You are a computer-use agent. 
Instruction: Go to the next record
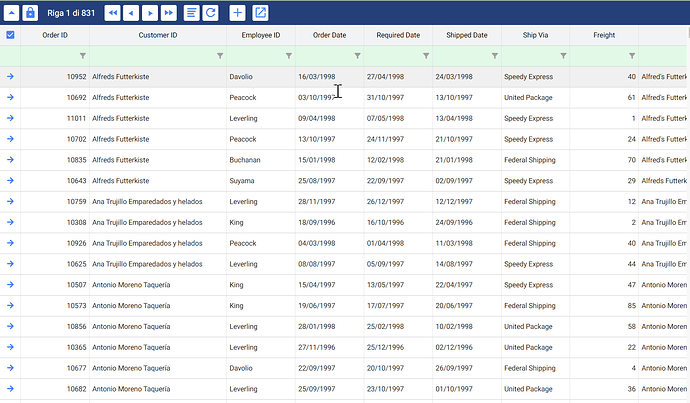[x=149, y=13]
